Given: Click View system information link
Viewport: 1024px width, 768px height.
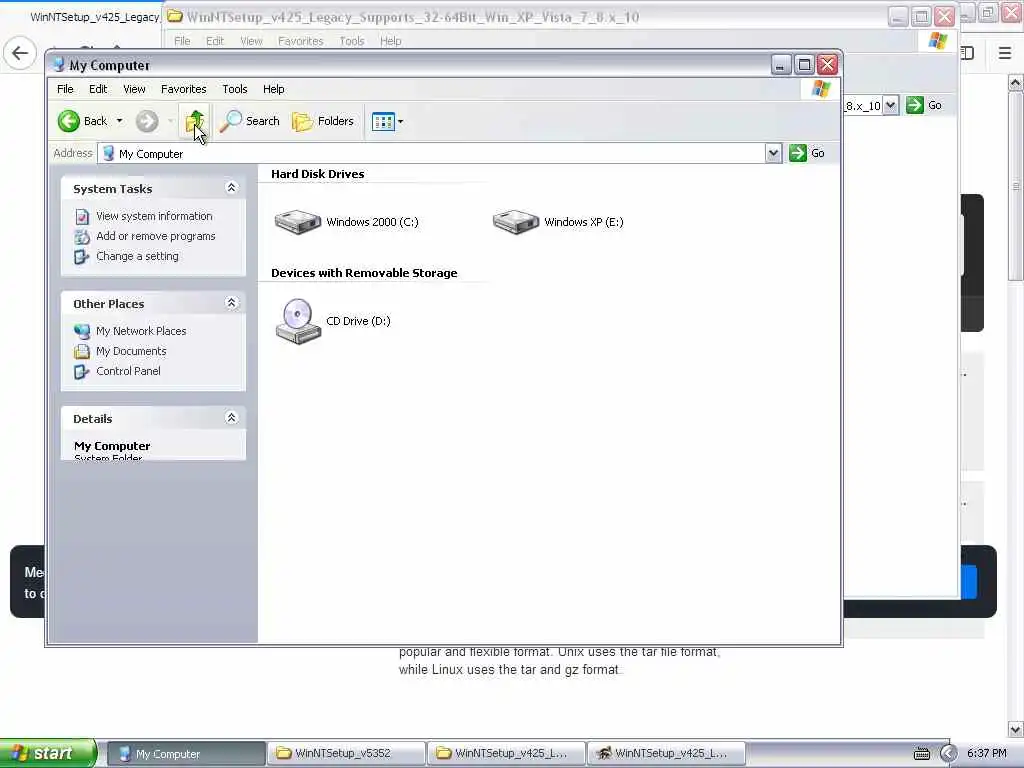Looking at the screenshot, I should [x=154, y=216].
